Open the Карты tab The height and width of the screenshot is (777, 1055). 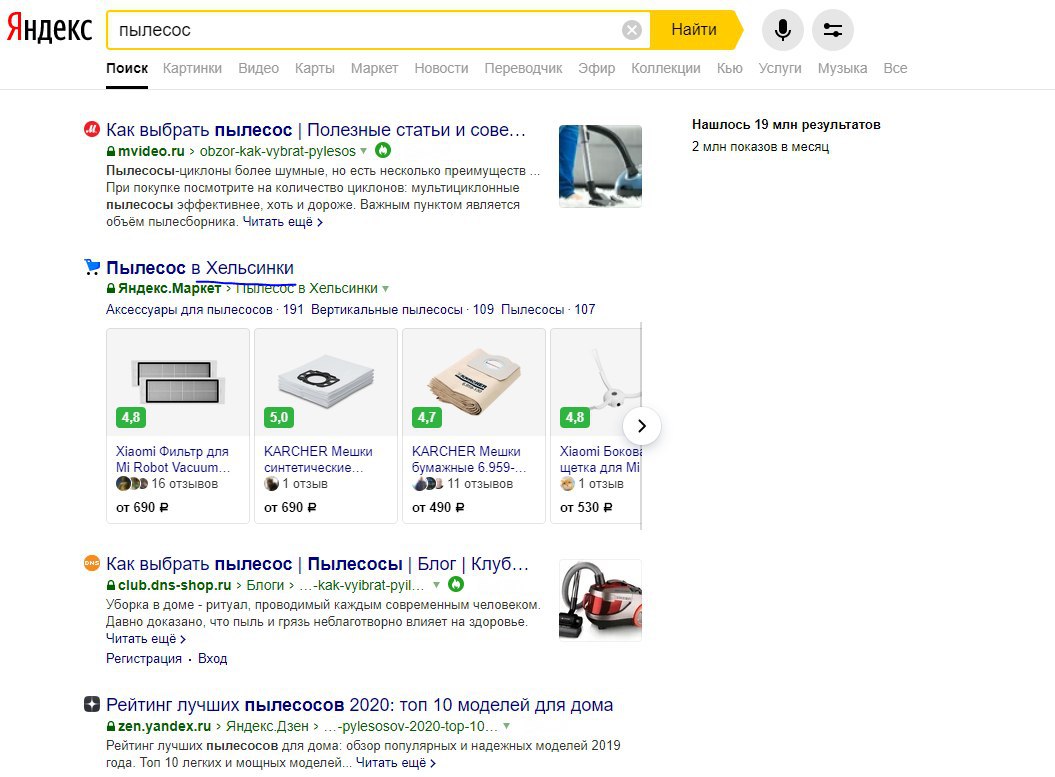(x=314, y=68)
